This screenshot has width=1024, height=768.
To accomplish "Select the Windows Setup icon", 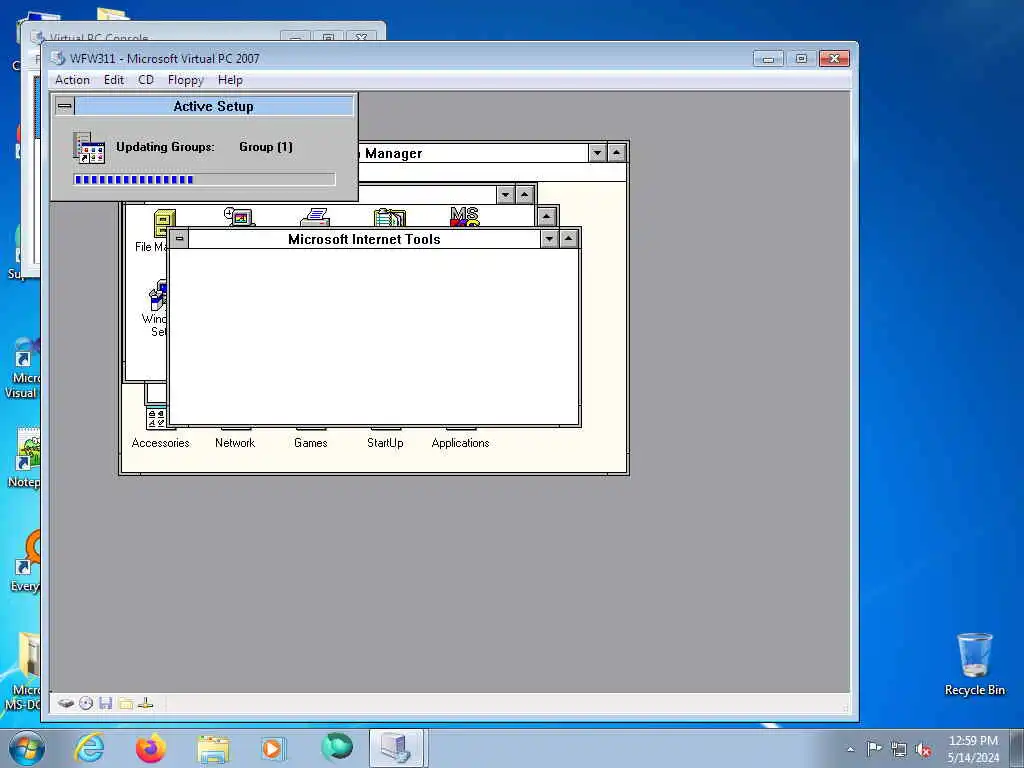I will point(157,295).
